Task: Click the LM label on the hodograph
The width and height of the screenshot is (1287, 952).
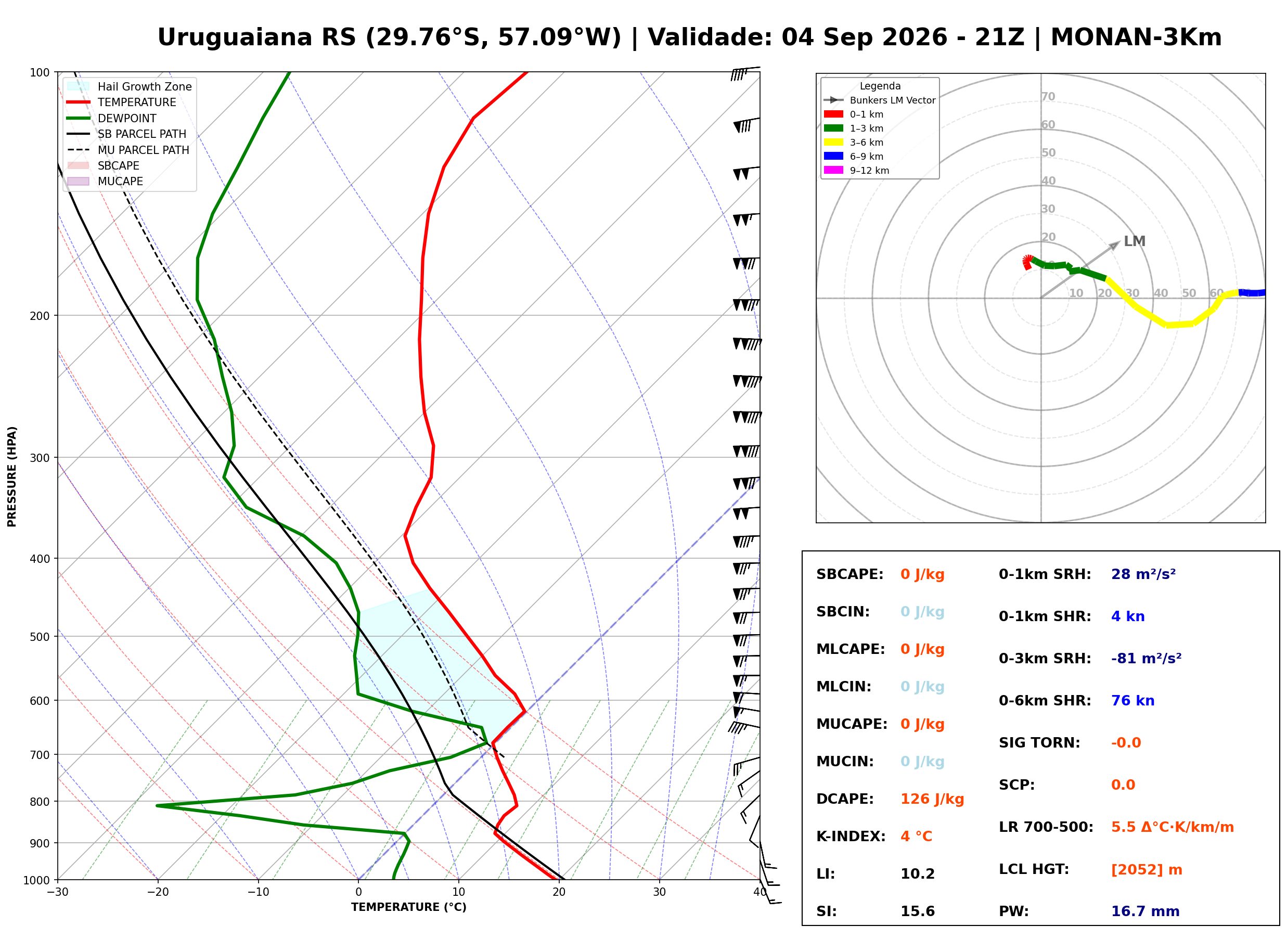Action: [1135, 241]
